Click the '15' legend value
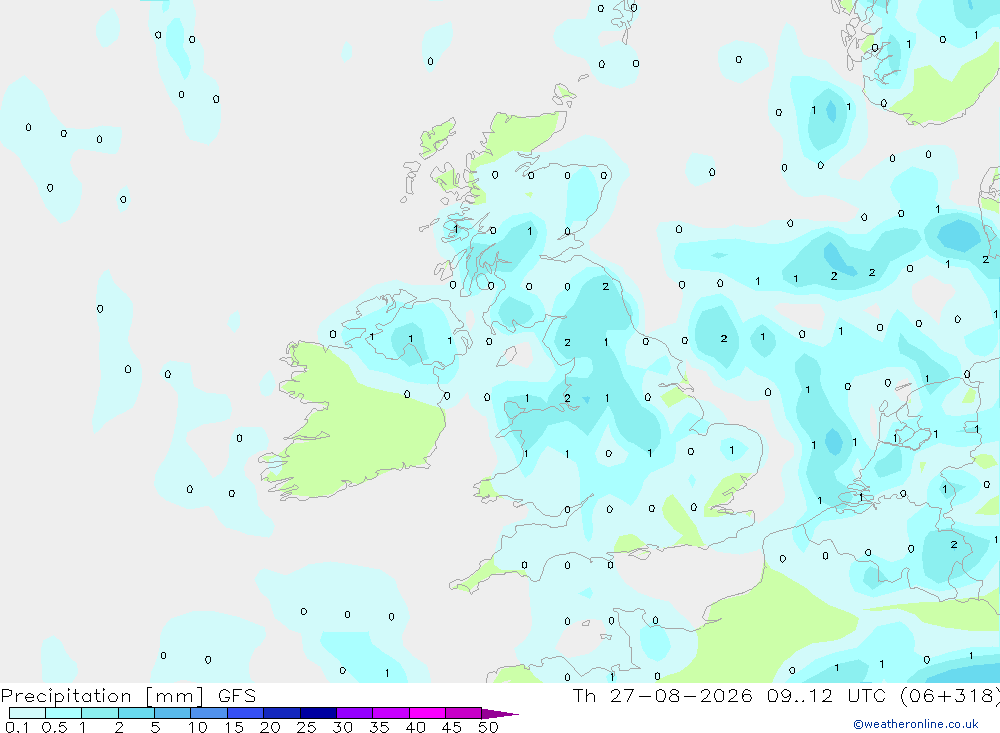This screenshot has width=1000, height=733. tap(234, 727)
